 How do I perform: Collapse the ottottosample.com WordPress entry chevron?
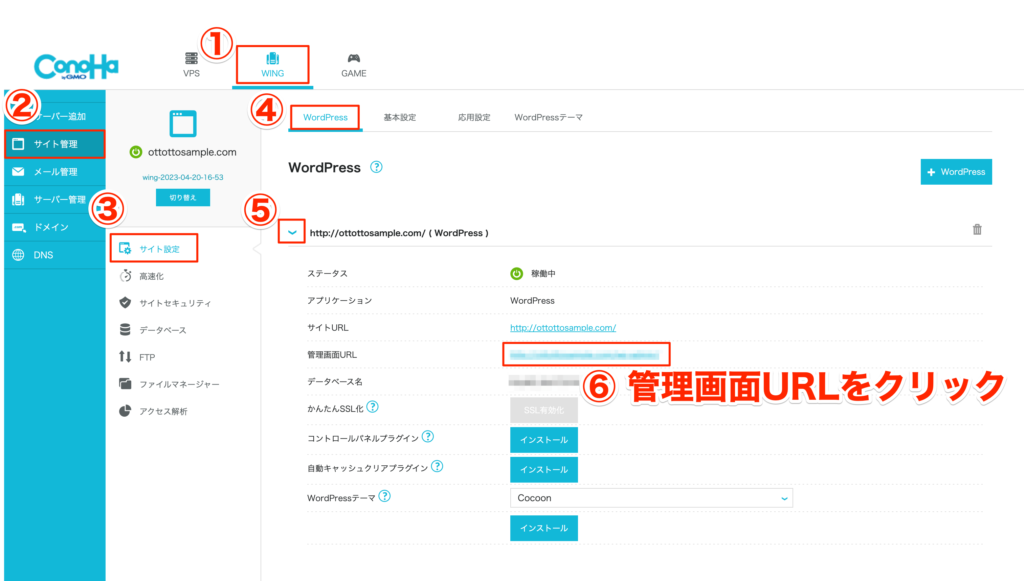292,232
